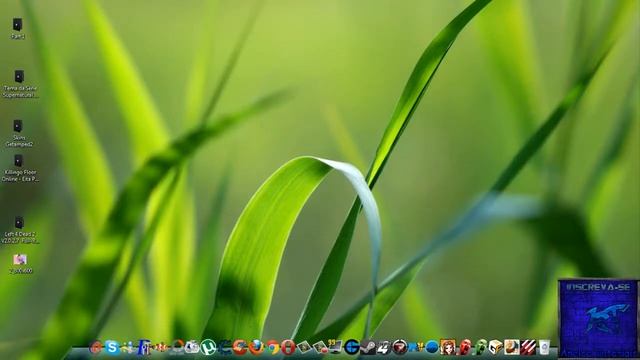Open Skype from the dock

(112, 347)
